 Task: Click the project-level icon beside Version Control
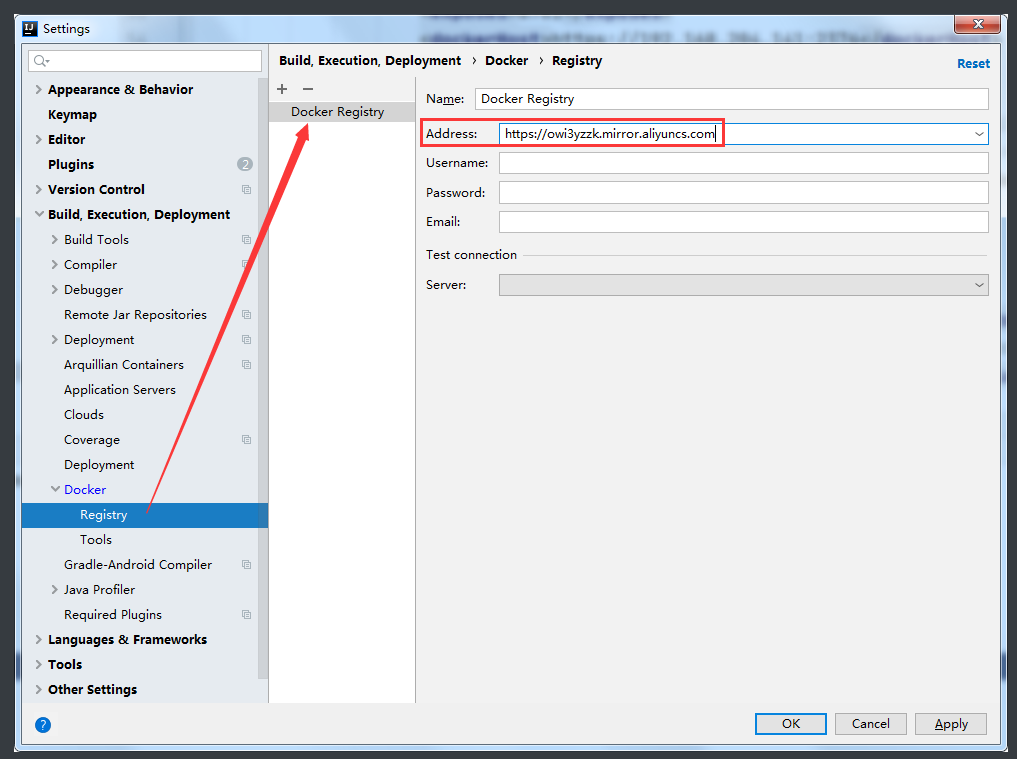point(246,189)
